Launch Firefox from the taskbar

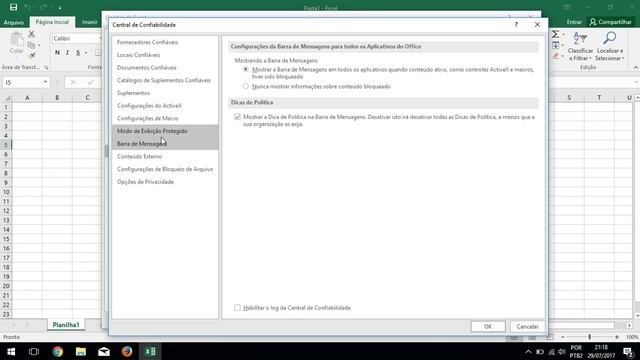coord(127,351)
